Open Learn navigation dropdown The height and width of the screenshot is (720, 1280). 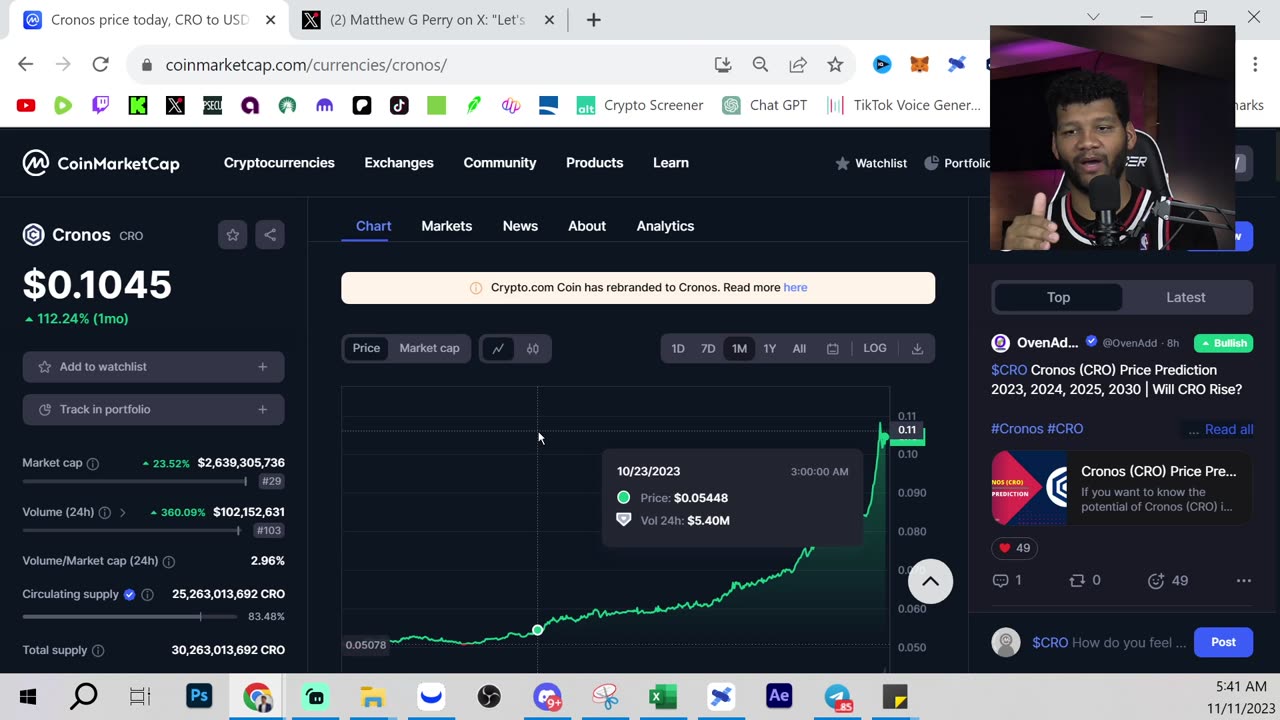[x=671, y=163]
